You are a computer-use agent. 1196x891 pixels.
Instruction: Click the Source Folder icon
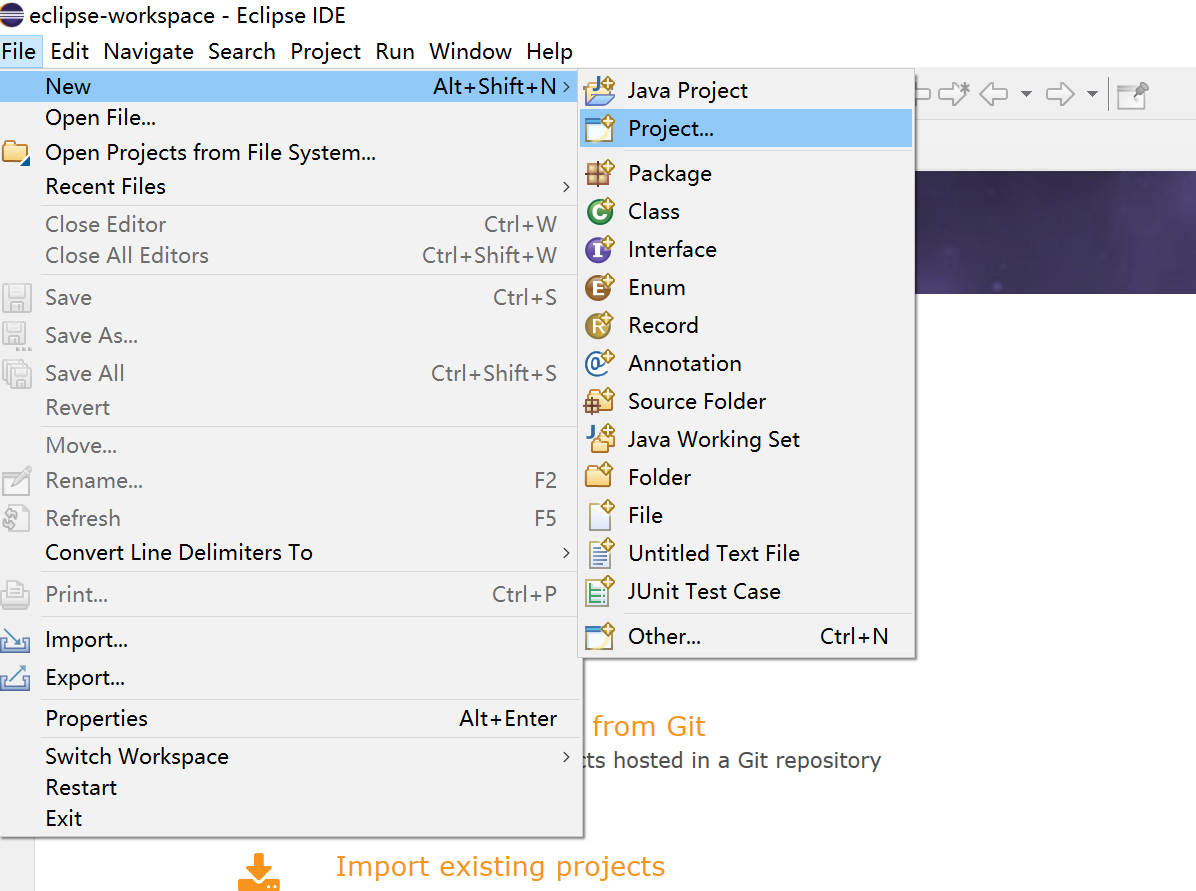[x=600, y=401]
